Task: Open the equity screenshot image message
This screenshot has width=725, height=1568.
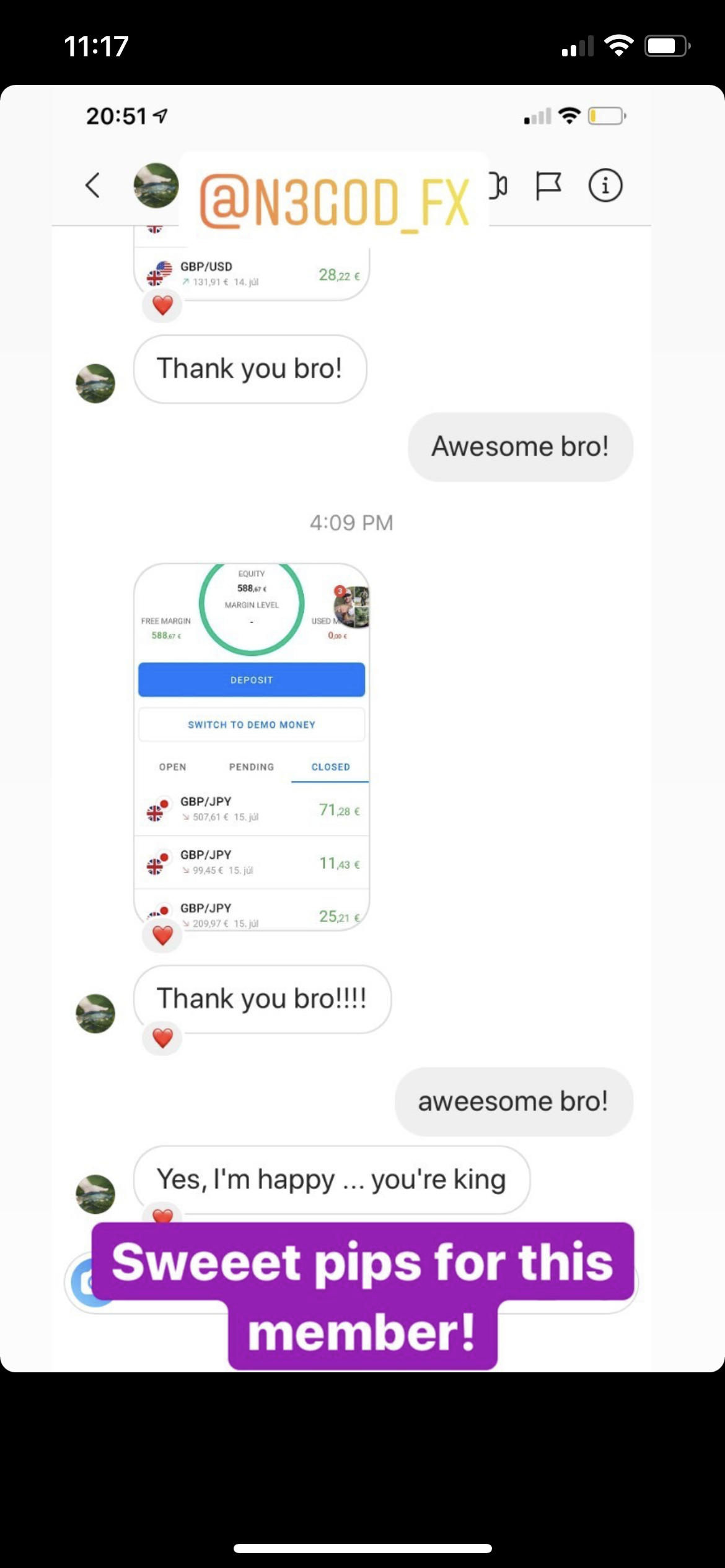Action: pos(252,746)
